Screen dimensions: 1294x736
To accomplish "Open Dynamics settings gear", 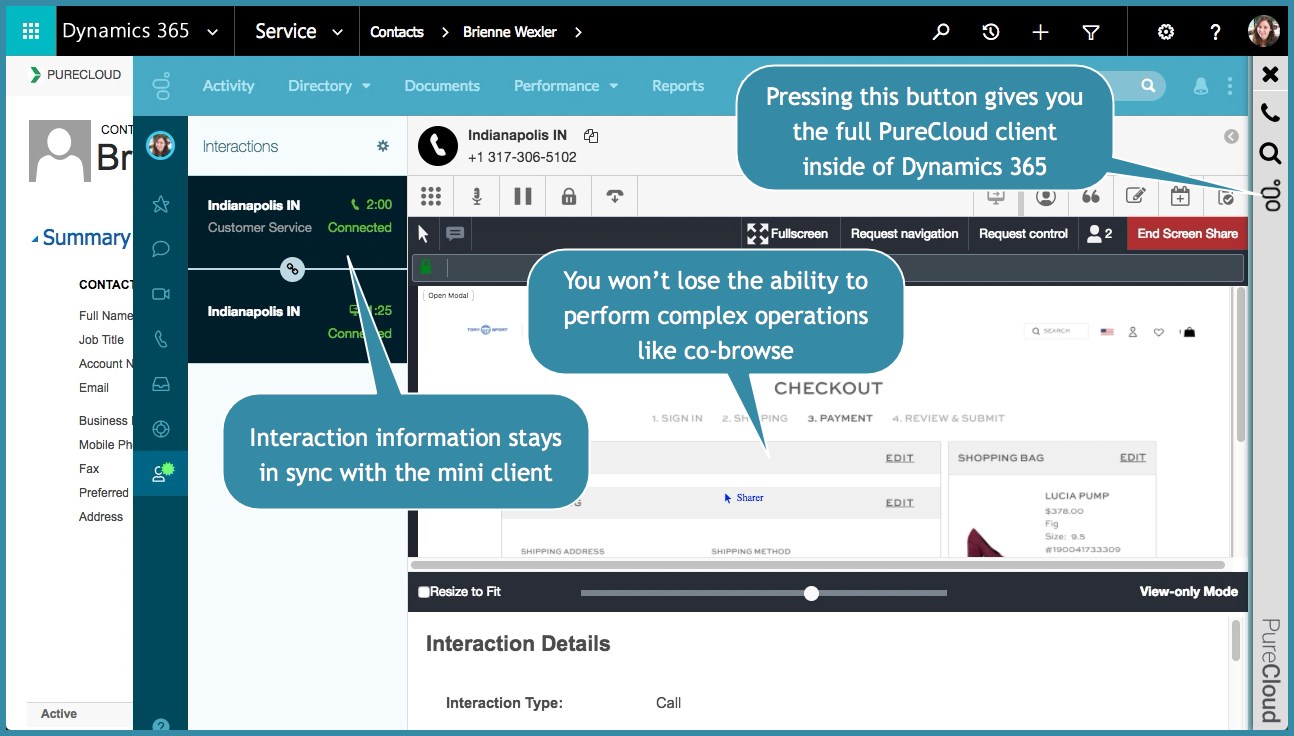I will click(1166, 32).
